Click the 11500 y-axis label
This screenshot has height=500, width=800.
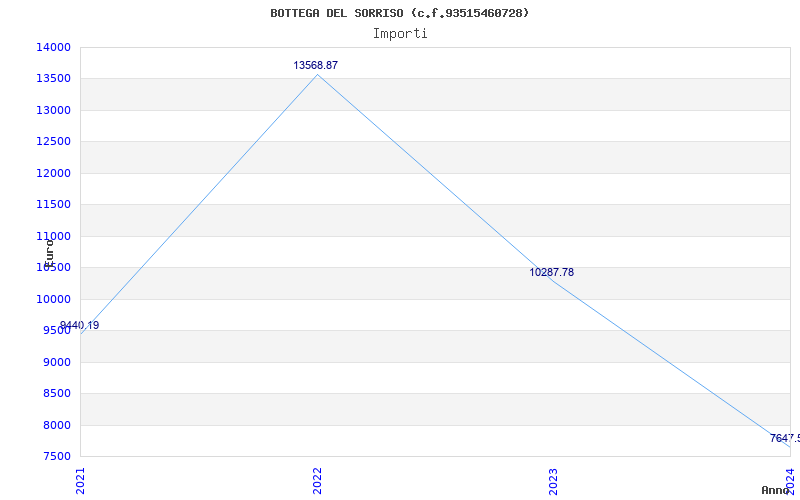pos(53,205)
